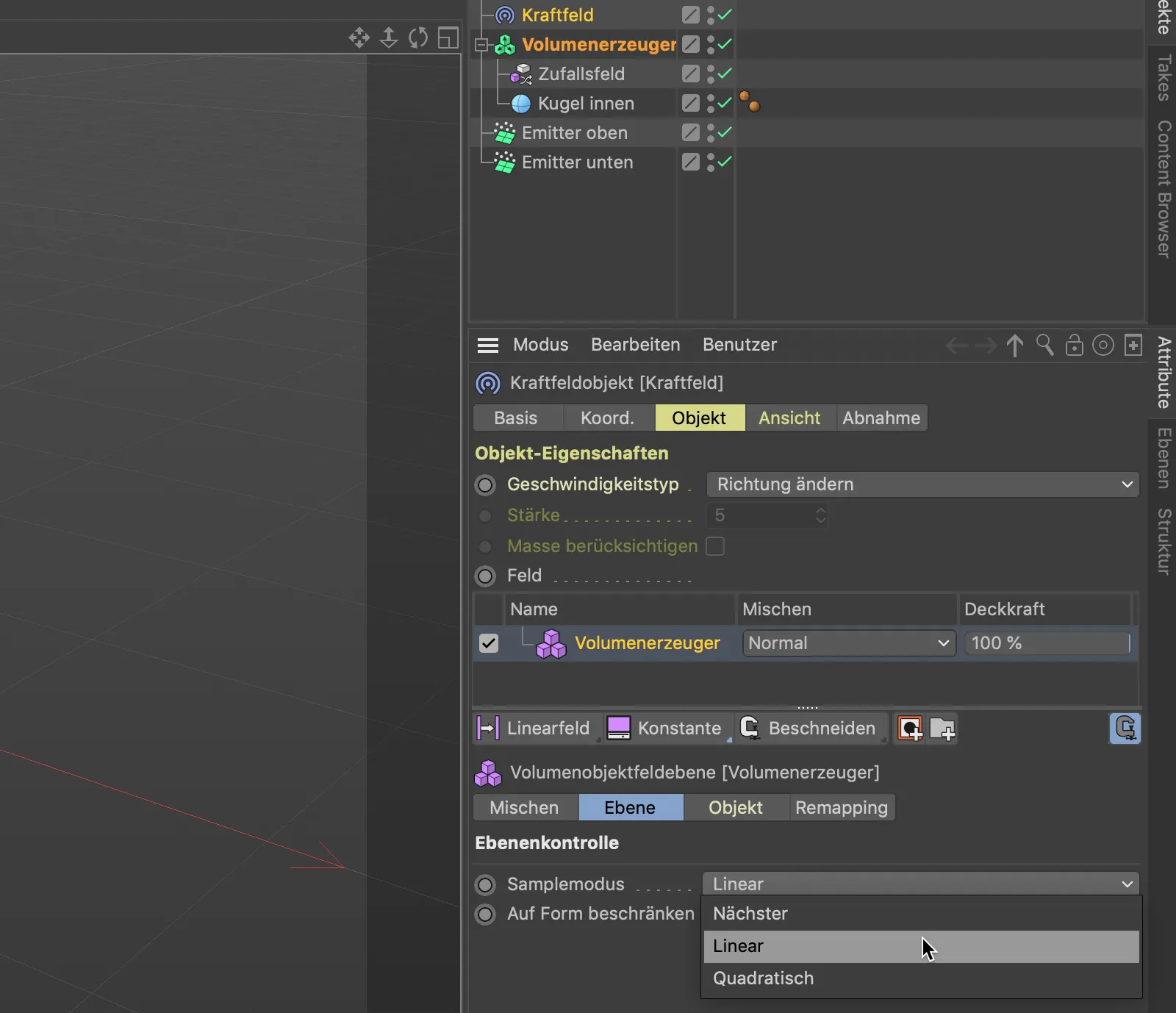This screenshot has height=1013, width=1176.
Task: Open the Takes side panel
Action: pyautogui.click(x=1164, y=78)
